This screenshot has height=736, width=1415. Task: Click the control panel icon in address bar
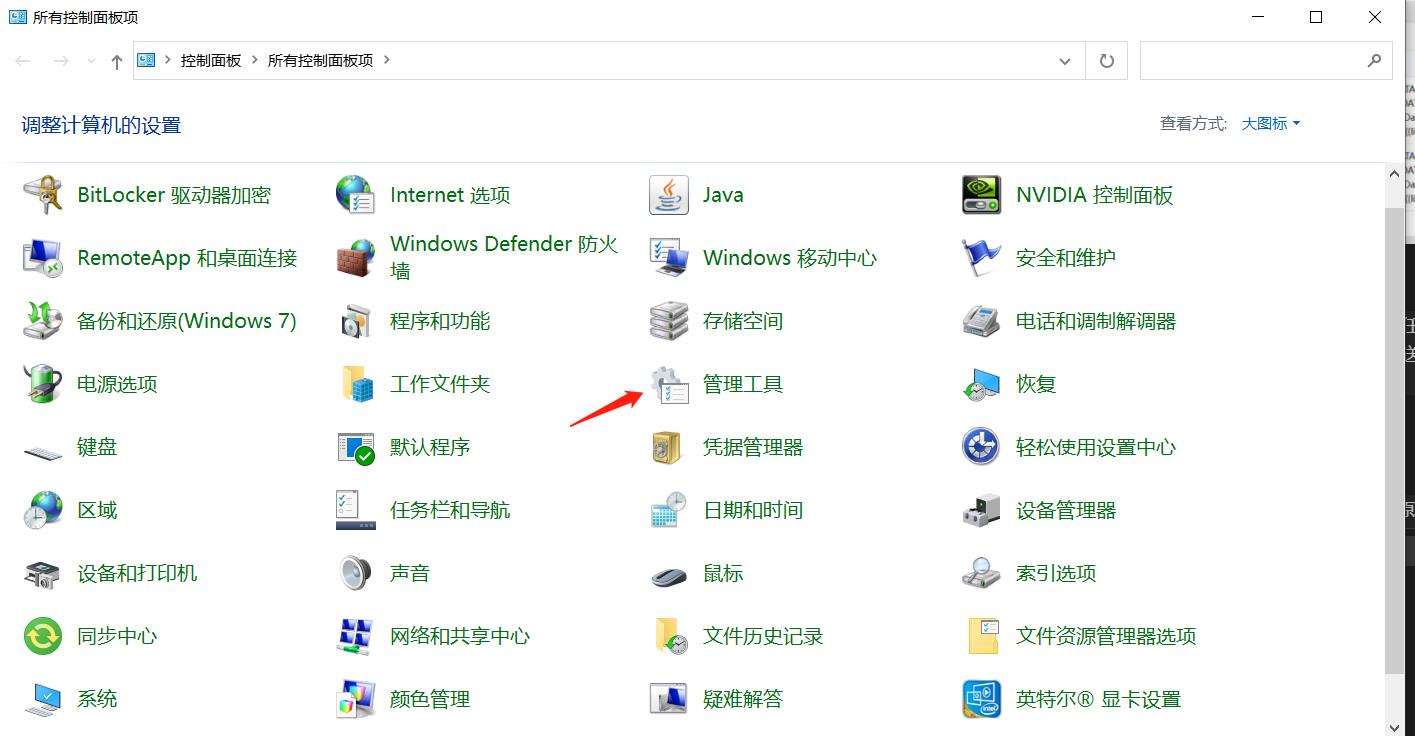coord(146,60)
